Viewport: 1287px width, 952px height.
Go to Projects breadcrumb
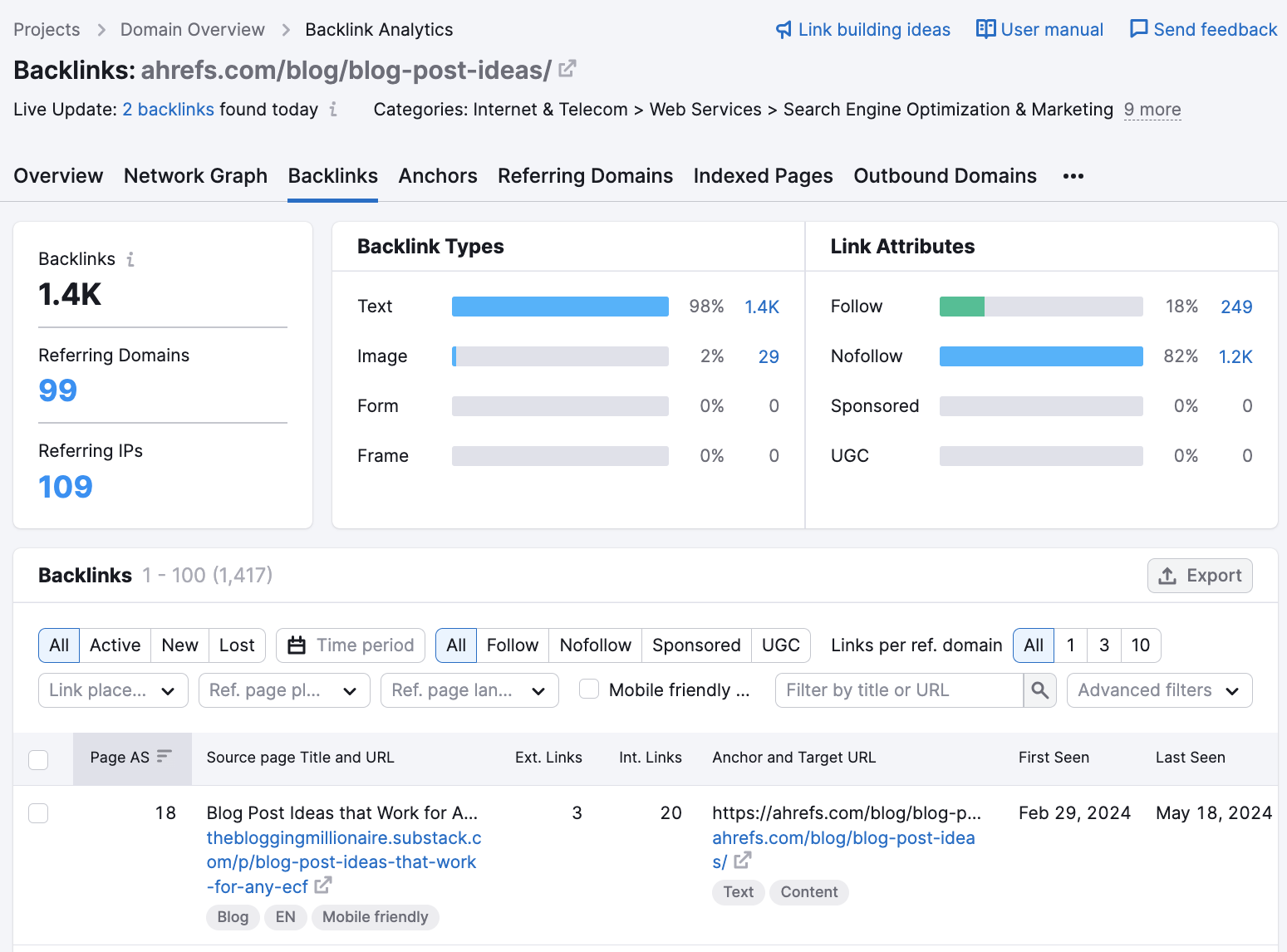(47, 30)
